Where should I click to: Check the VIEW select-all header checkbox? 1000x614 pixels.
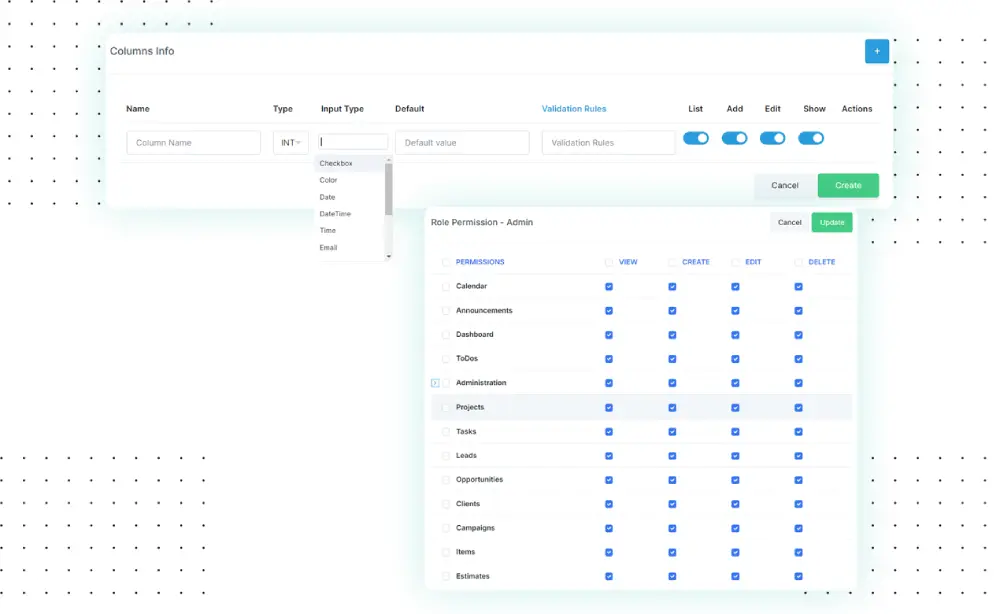pos(609,263)
